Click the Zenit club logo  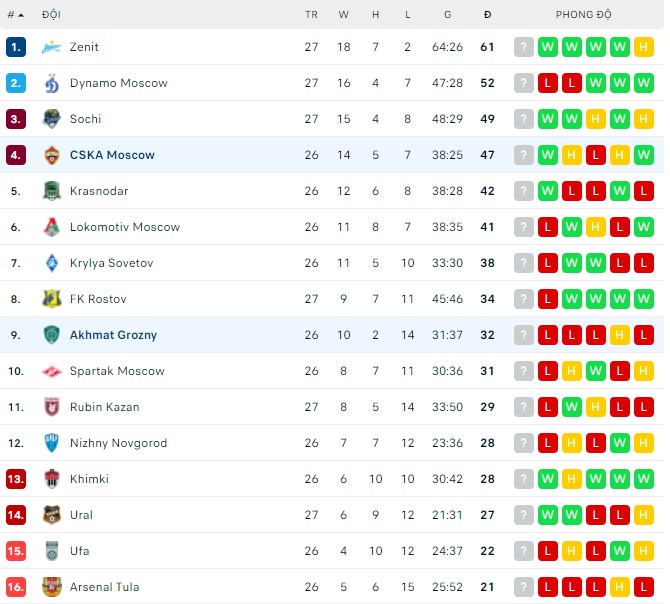coord(52,47)
